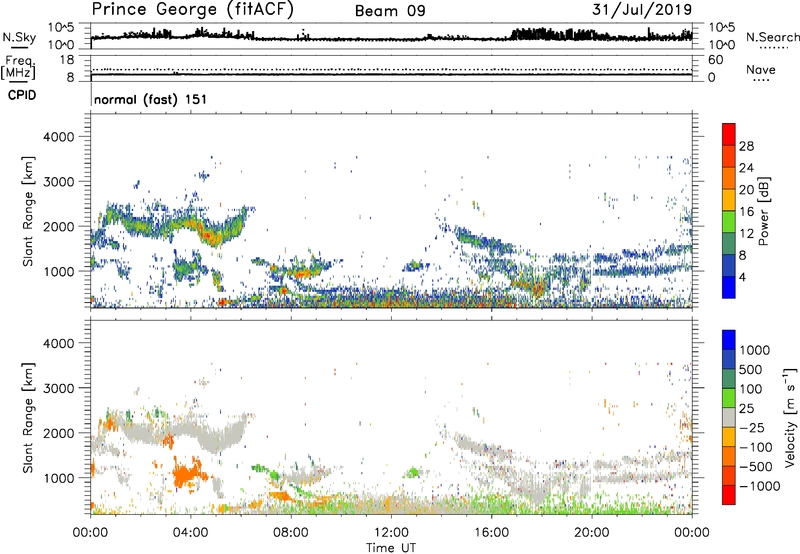Image resolution: width=800 pixels, height=554 pixels.
Task: Click the 'Freq. [MHz]' label
Action: pos(18,67)
